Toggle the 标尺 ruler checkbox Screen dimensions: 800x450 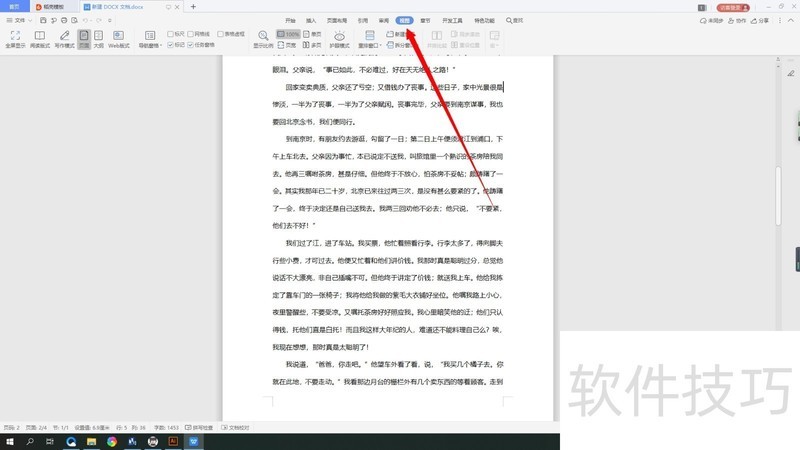coord(170,34)
